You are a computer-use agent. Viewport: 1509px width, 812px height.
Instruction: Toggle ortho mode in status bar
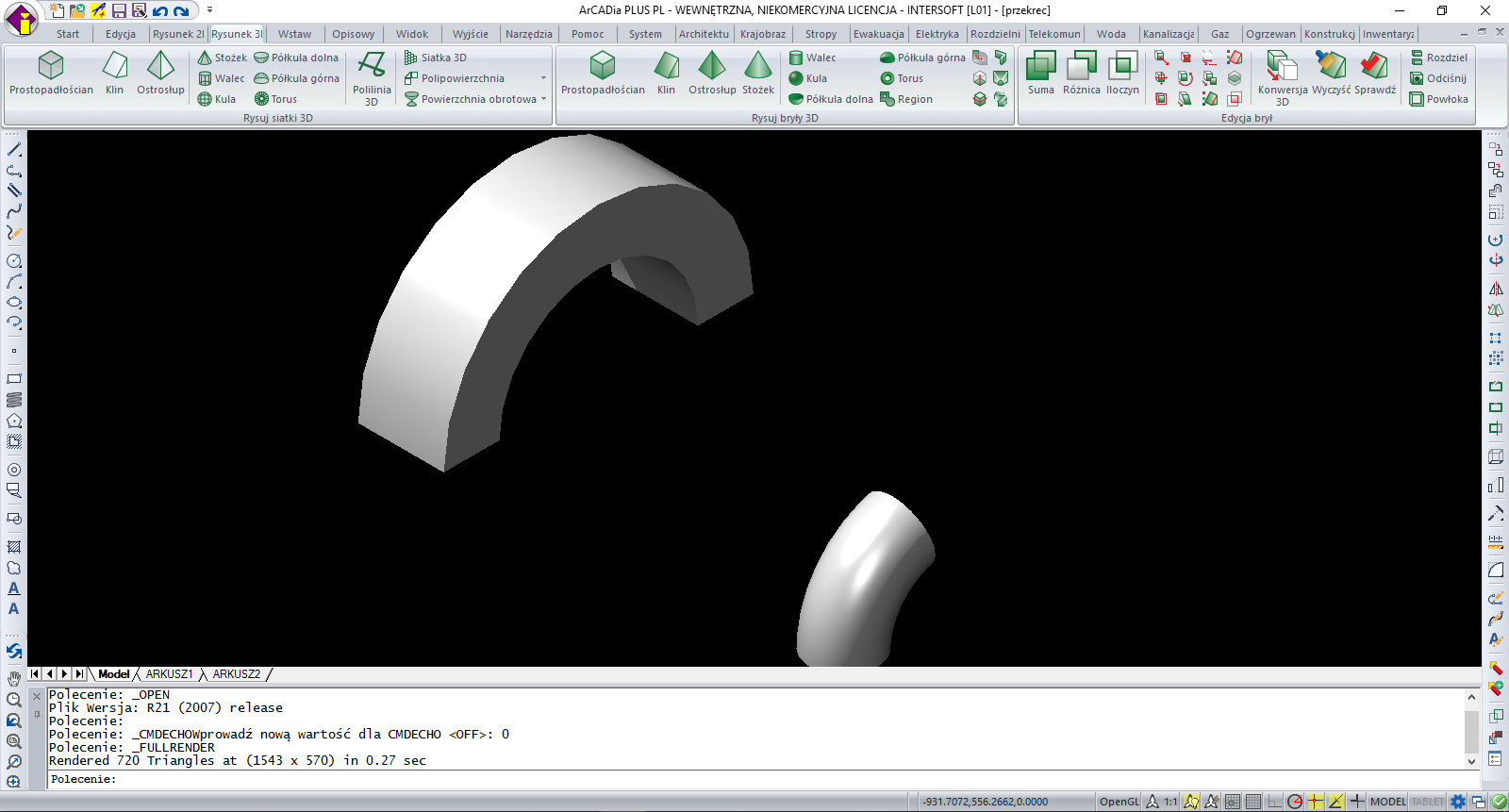tap(1274, 802)
